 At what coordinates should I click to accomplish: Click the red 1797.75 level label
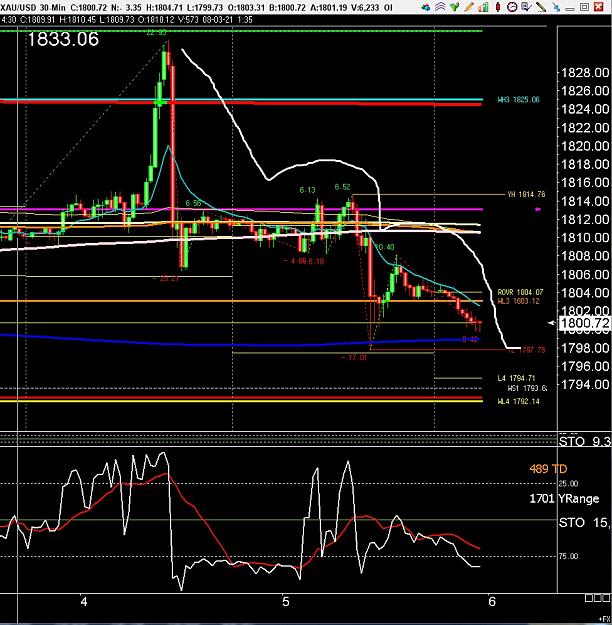tap(527, 350)
